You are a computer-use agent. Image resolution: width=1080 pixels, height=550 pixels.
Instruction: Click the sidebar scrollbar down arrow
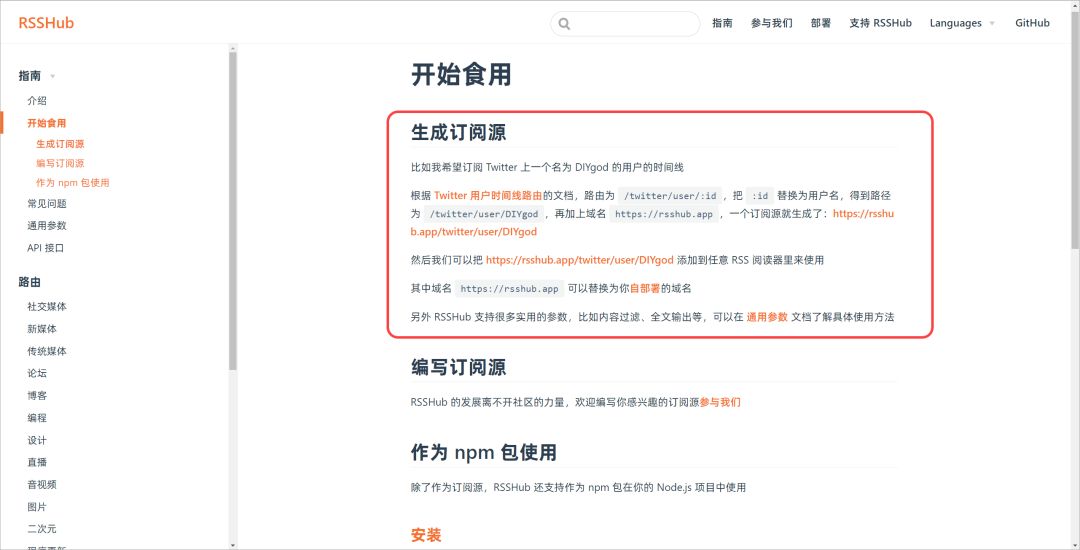(x=233, y=545)
